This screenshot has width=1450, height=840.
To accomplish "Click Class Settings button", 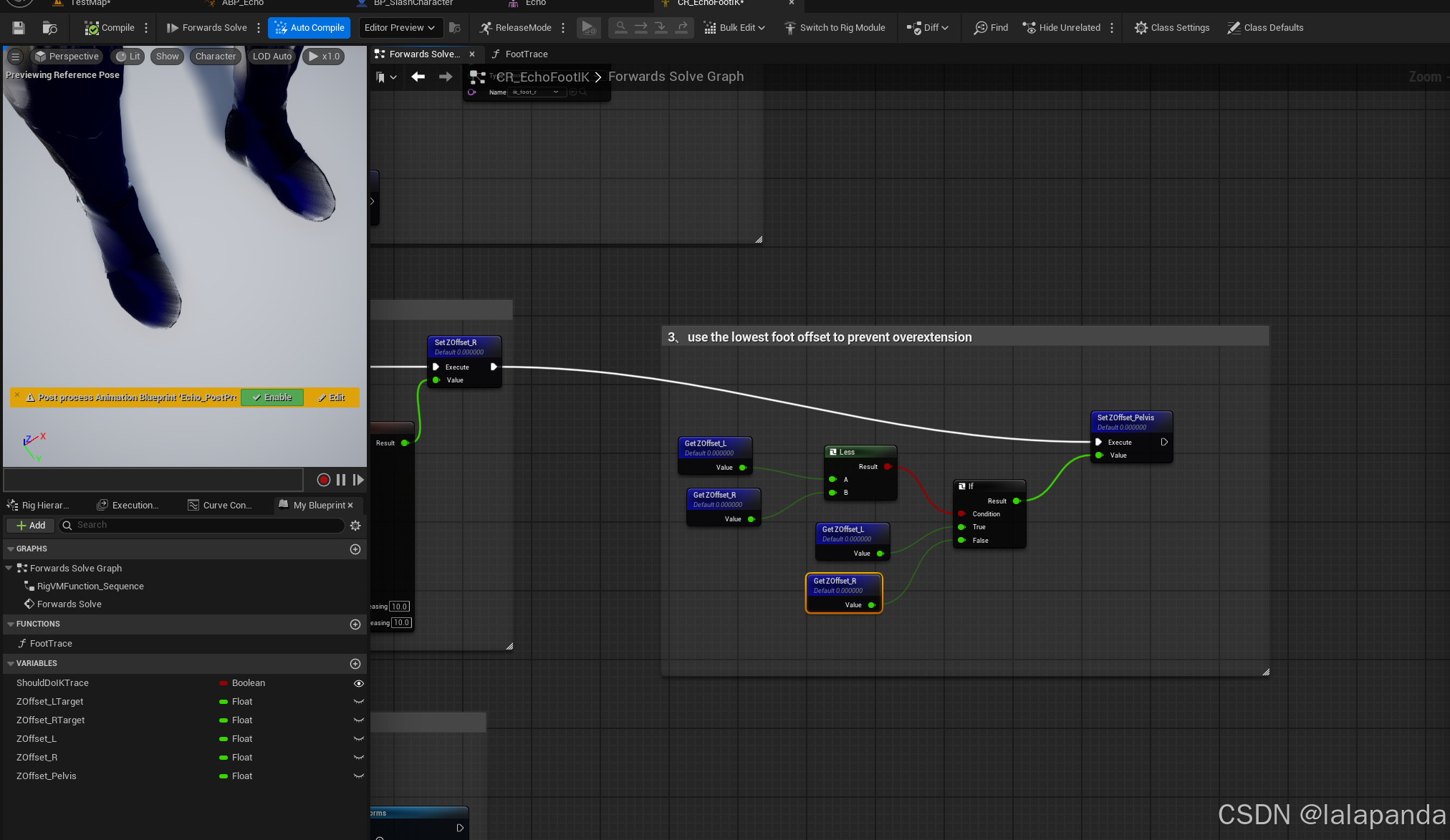I will 1172,28.
